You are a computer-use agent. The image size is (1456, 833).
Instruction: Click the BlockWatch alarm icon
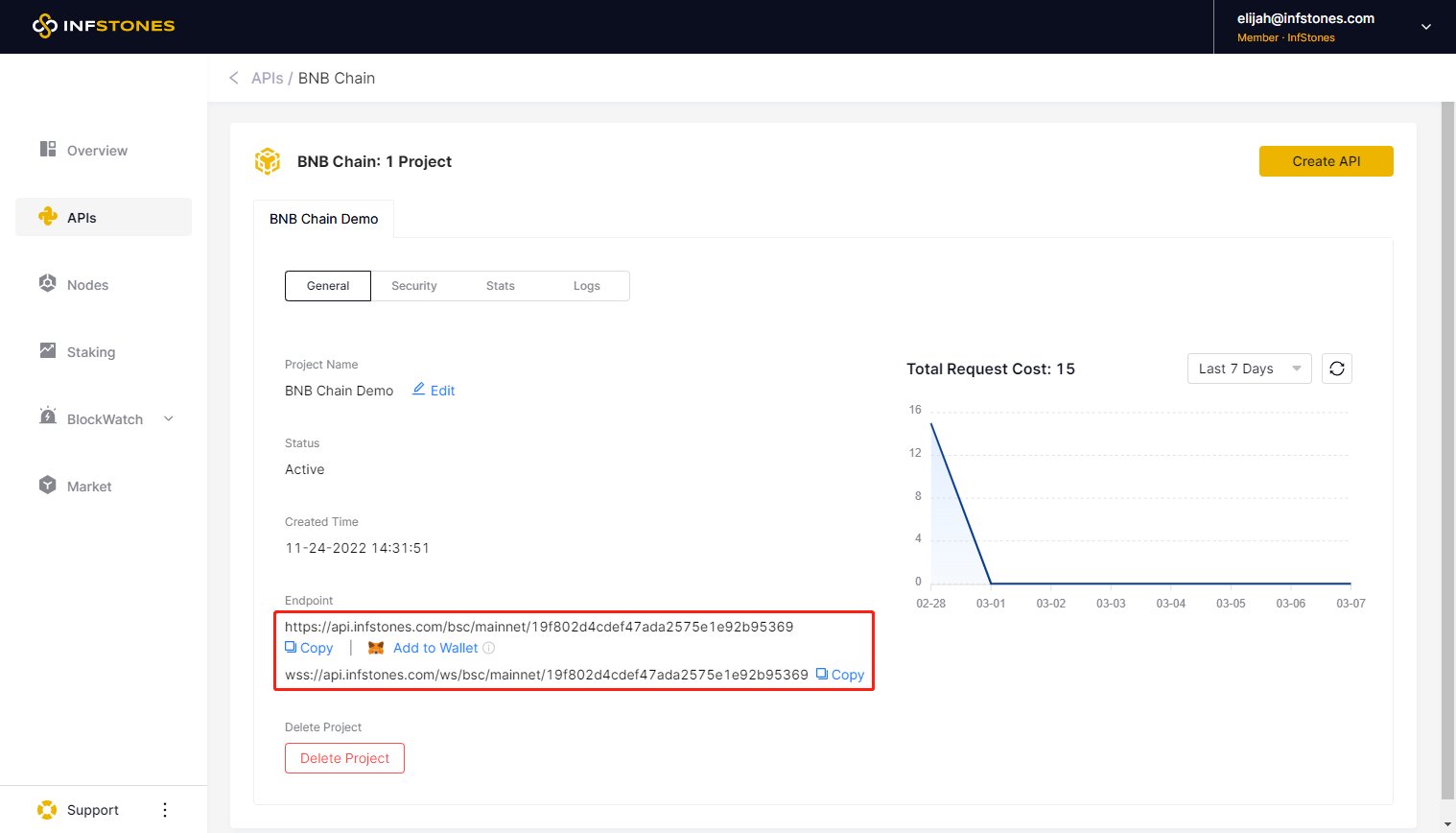(x=48, y=416)
